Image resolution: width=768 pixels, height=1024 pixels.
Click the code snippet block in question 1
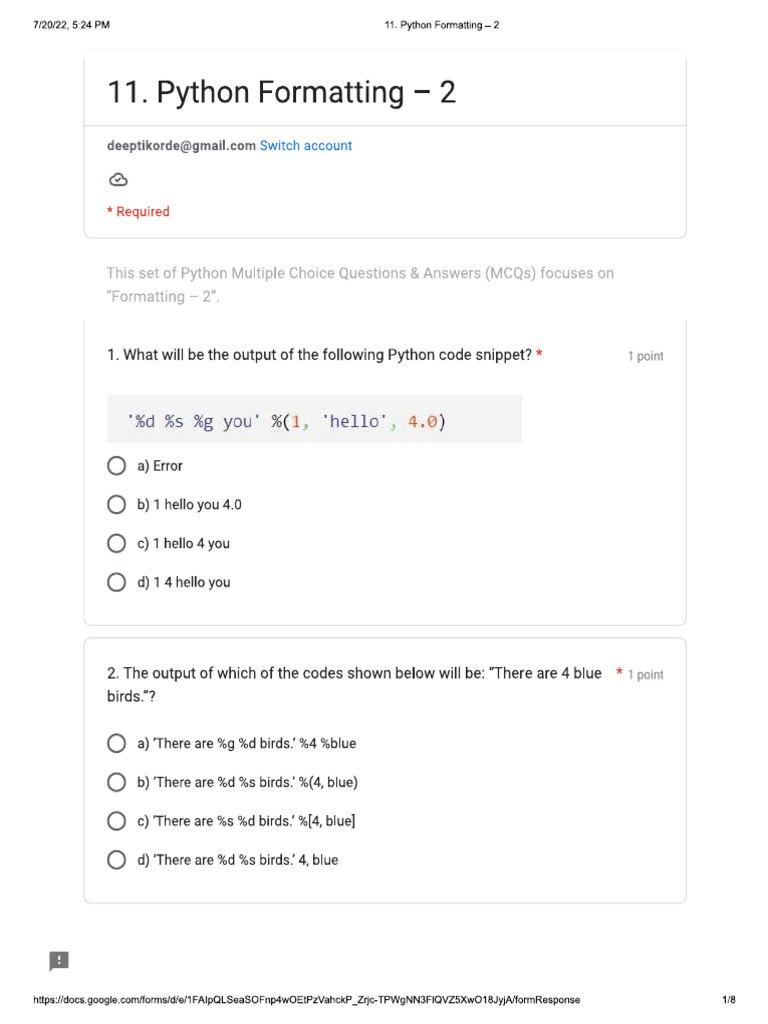click(314, 419)
